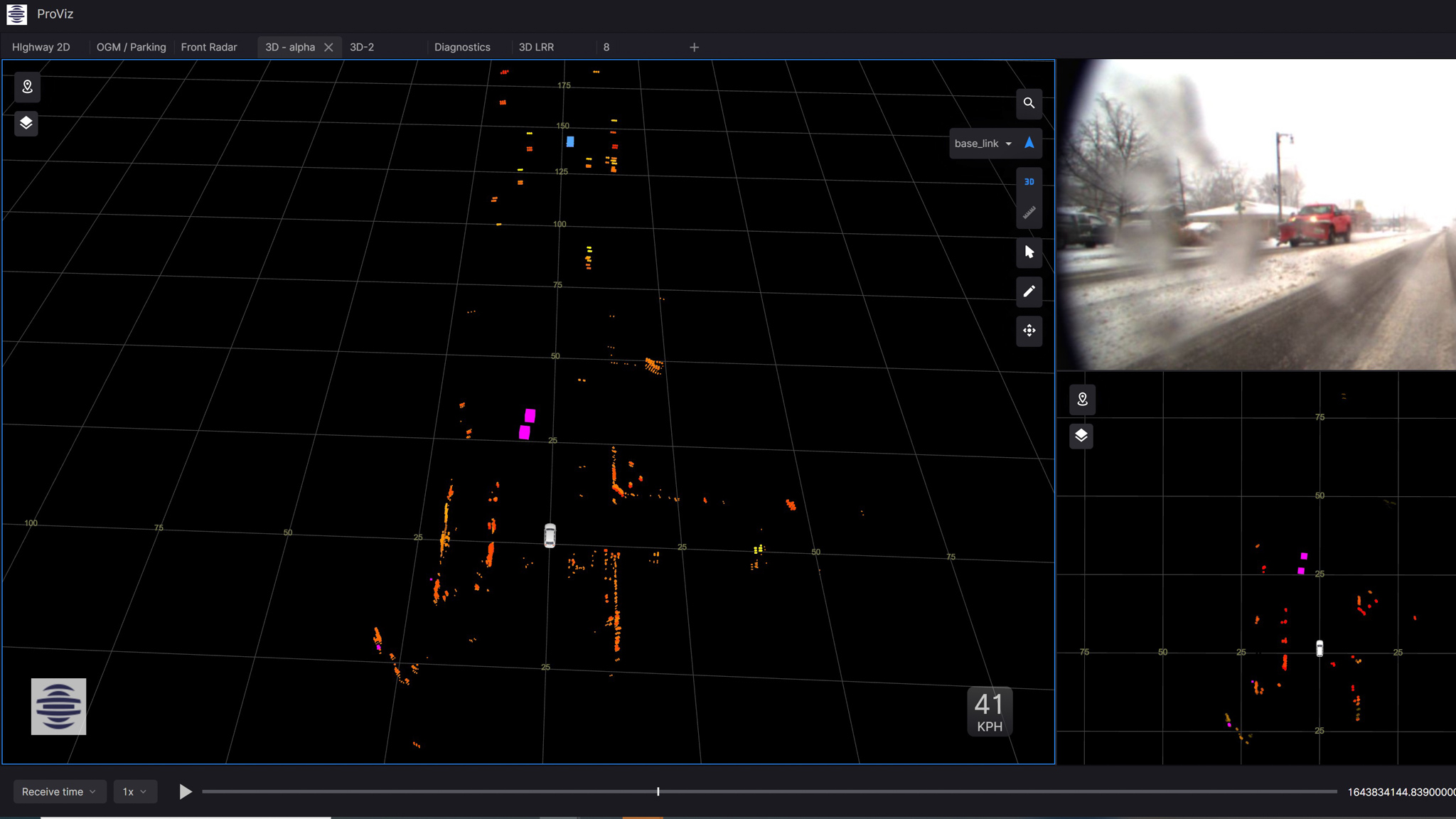The height and width of the screenshot is (819, 1456).
Task: Select the ruler measure tool
Action: point(1029,213)
